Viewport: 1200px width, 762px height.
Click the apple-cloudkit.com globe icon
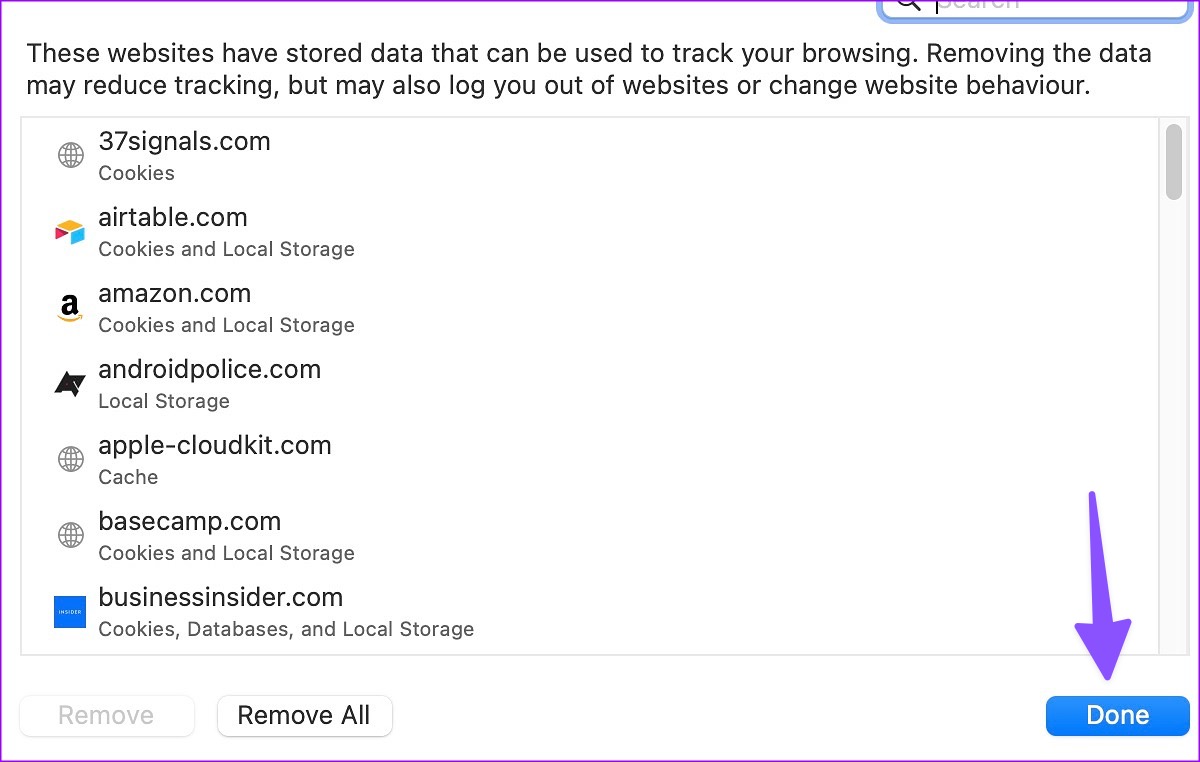pyautogui.click(x=70, y=460)
